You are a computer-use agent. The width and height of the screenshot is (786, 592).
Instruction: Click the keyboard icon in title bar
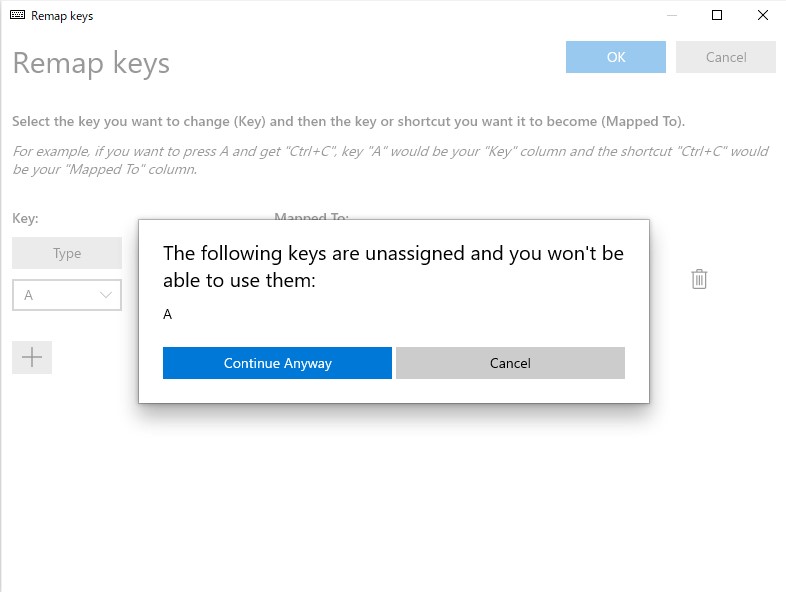tap(17, 16)
